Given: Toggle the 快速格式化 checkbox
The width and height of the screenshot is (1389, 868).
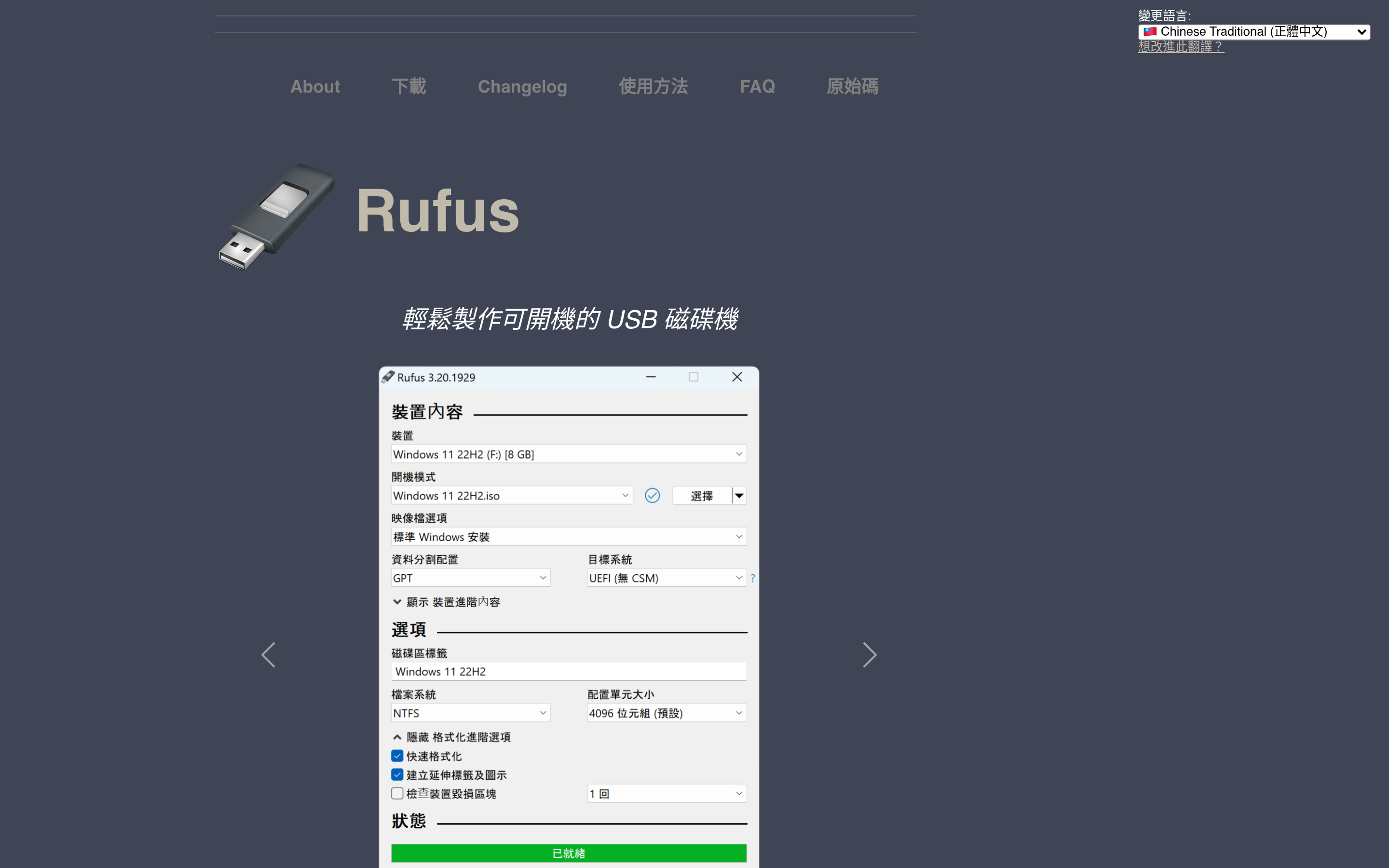Looking at the screenshot, I should (397, 756).
